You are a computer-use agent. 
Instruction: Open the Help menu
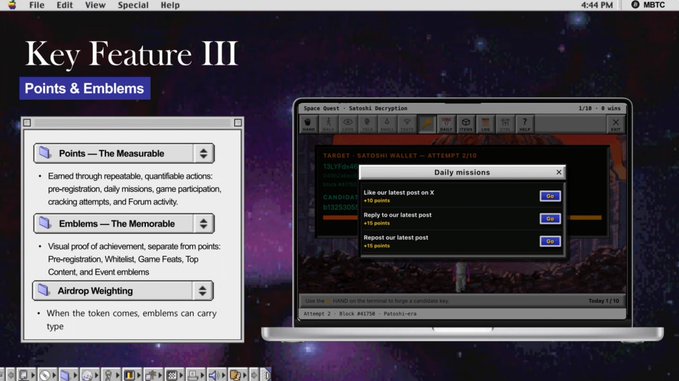point(170,5)
